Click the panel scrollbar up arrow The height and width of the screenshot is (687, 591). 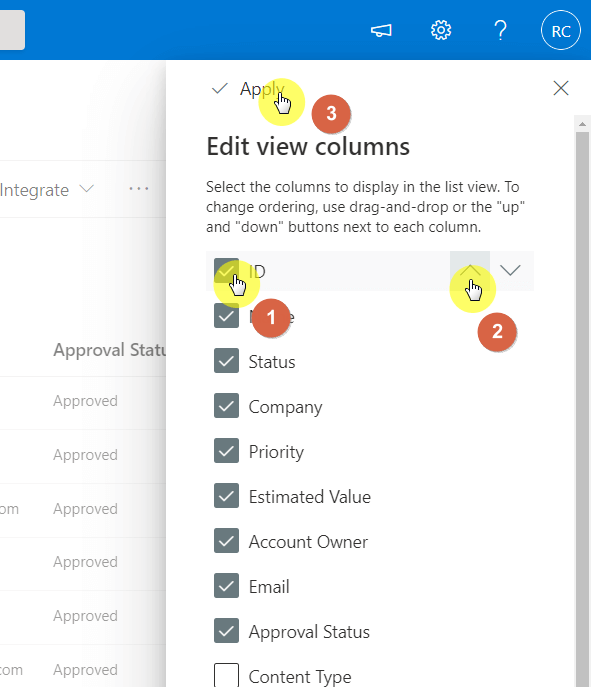pos(582,124)
